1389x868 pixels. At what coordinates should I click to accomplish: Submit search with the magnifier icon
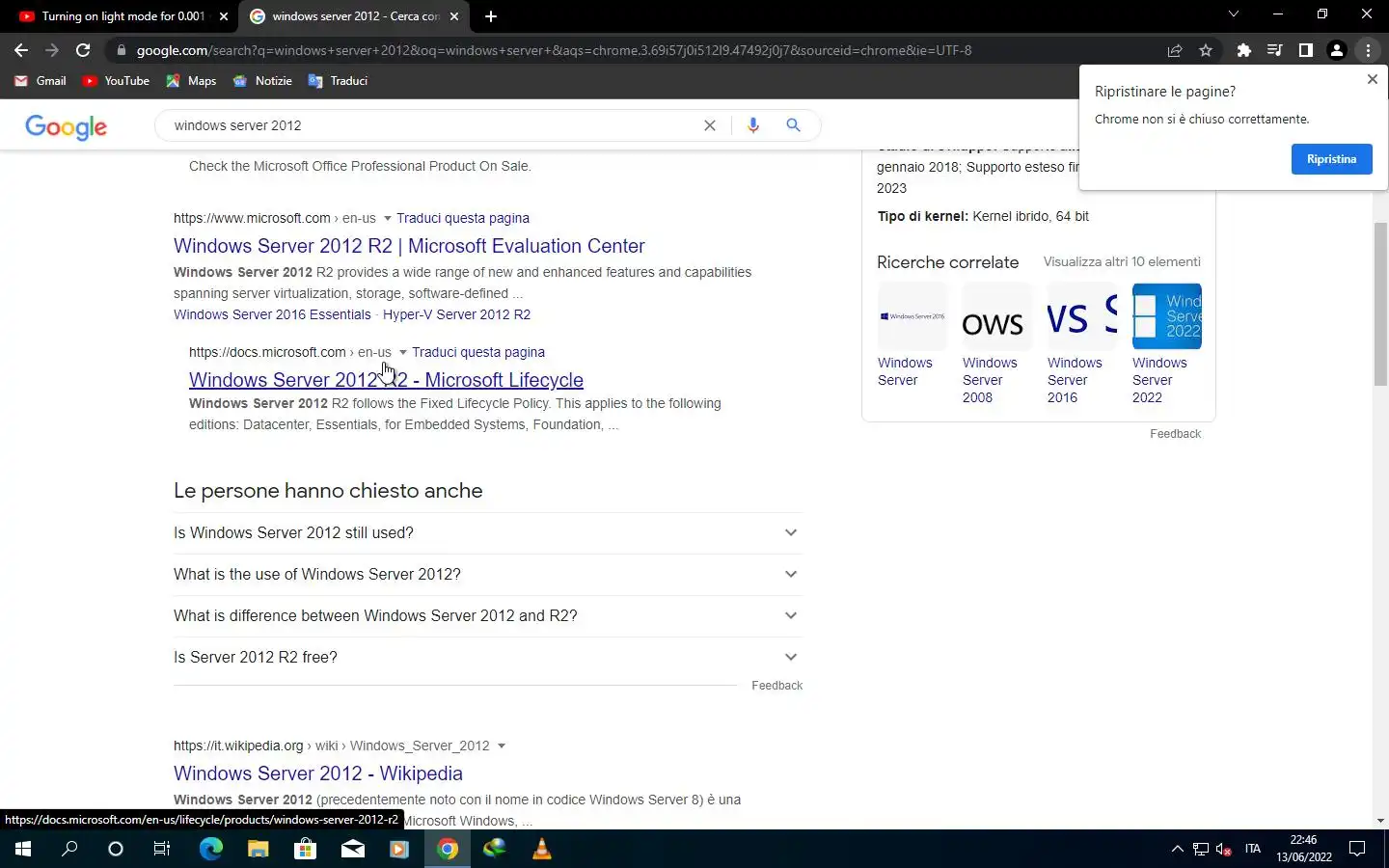pos(793,125)
